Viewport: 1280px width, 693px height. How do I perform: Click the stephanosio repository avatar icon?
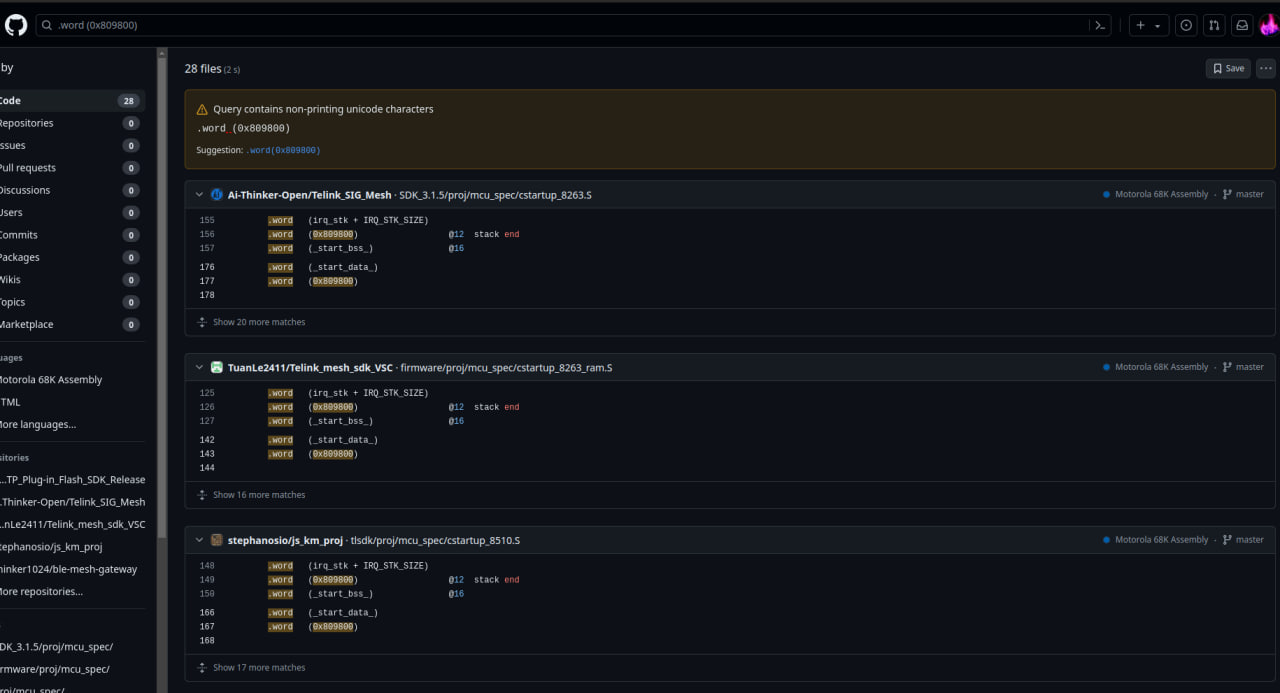pos(216,540)
